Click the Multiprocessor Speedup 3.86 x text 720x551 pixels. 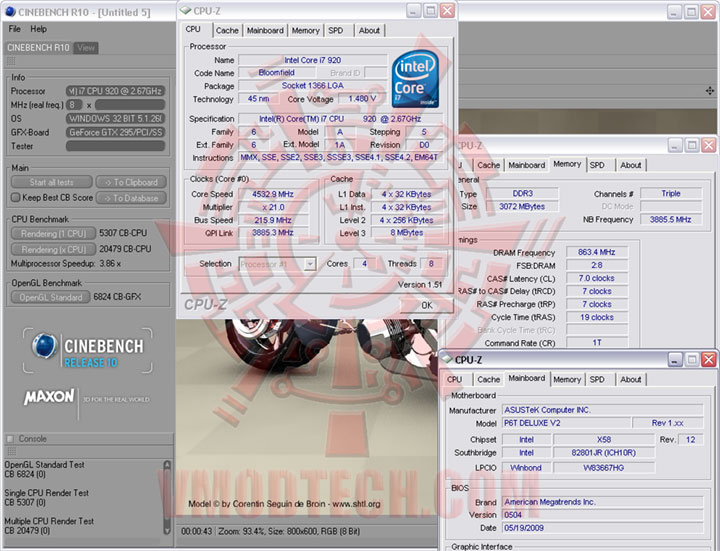(66, 264)
